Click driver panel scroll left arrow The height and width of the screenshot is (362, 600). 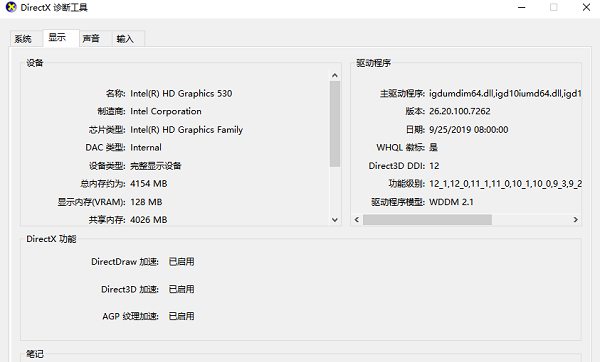pyautogui.click(x=357, y=220)
